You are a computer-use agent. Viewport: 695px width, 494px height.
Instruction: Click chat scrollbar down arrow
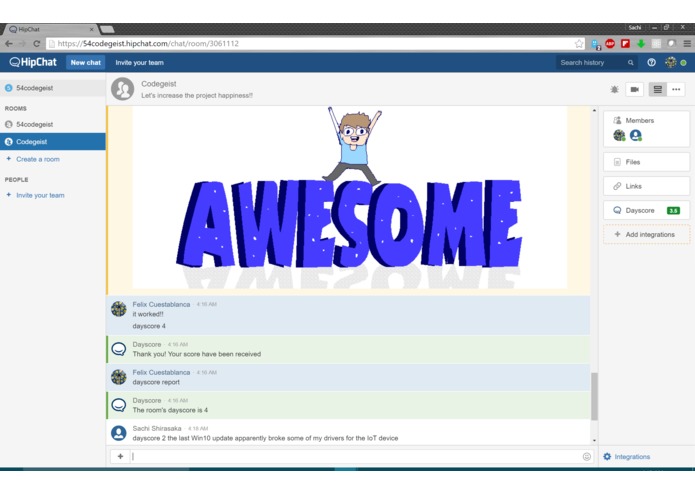(594, 440)
